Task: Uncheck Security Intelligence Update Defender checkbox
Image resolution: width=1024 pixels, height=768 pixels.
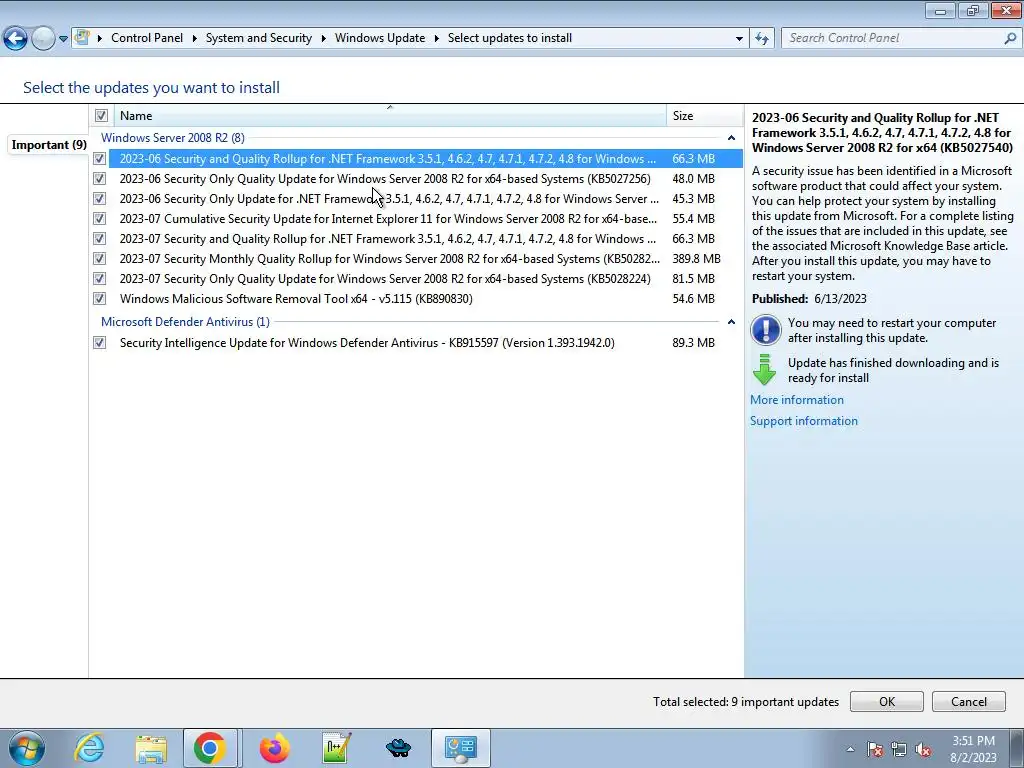Action: (x=99, y=342)
